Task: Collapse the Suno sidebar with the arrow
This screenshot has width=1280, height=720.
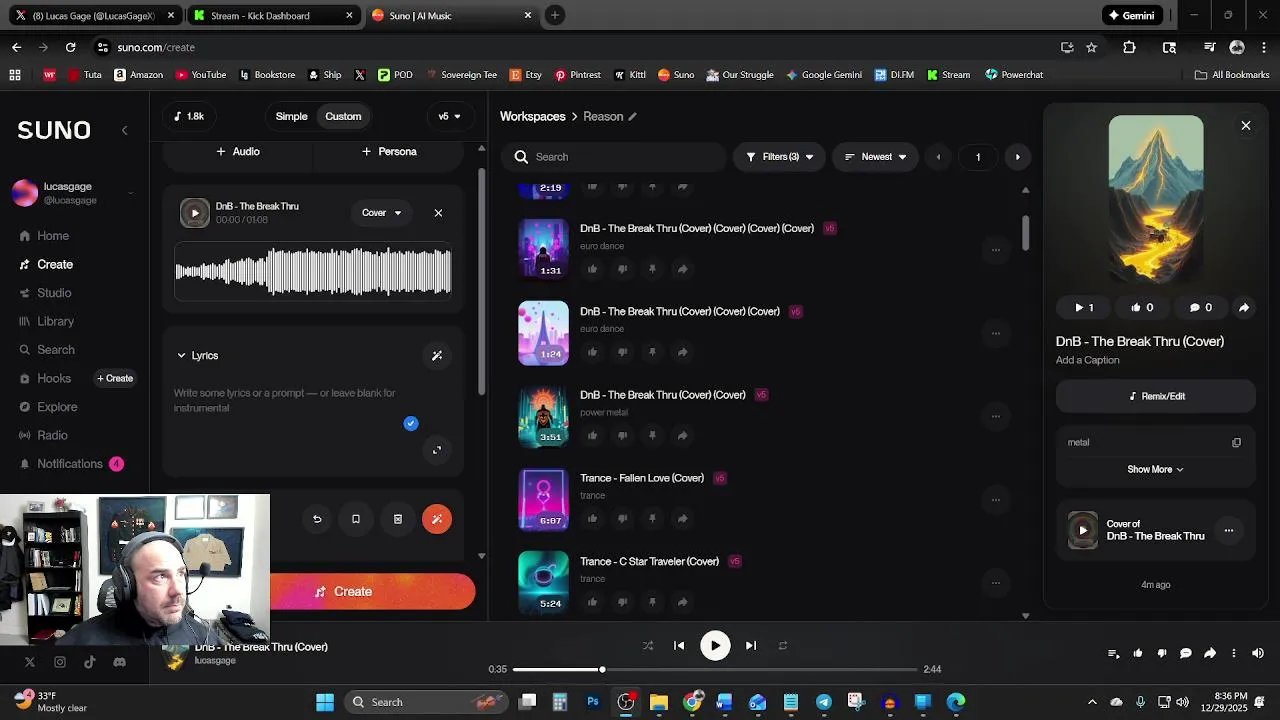Action: coord(125,130)
